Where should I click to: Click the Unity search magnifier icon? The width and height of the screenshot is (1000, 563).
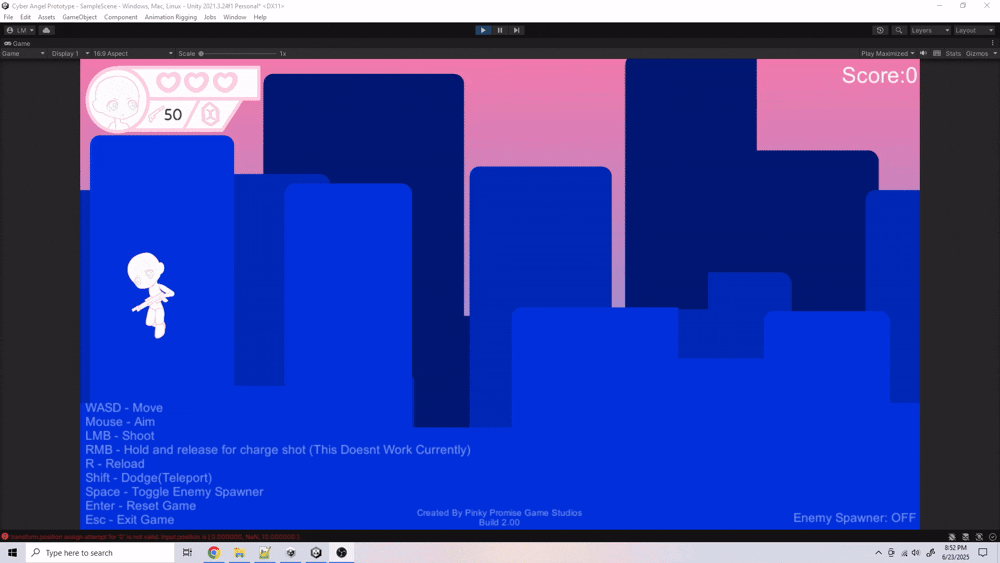[899, 30]
